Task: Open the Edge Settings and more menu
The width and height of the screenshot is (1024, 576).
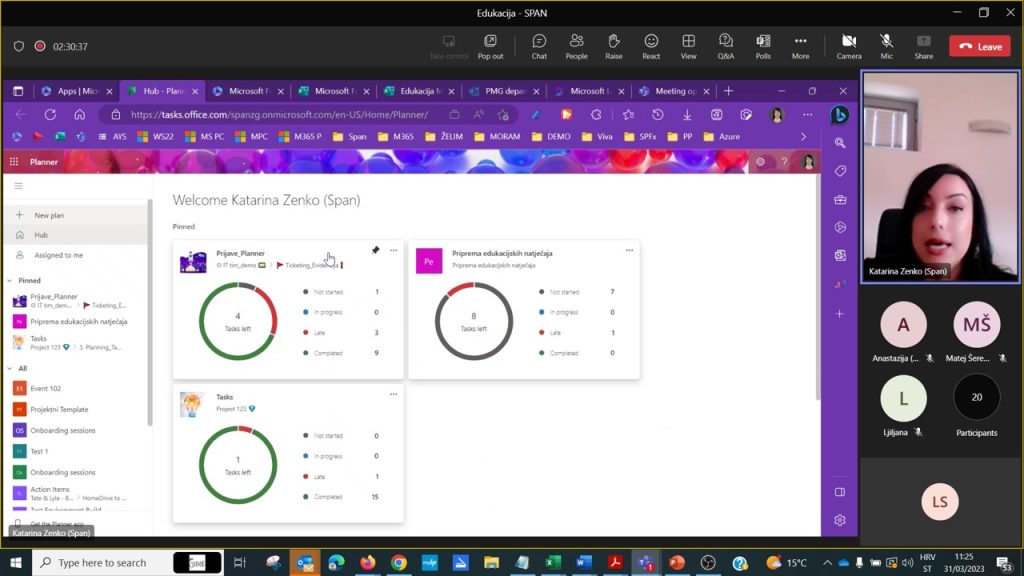Action: [x=808, y=115]
